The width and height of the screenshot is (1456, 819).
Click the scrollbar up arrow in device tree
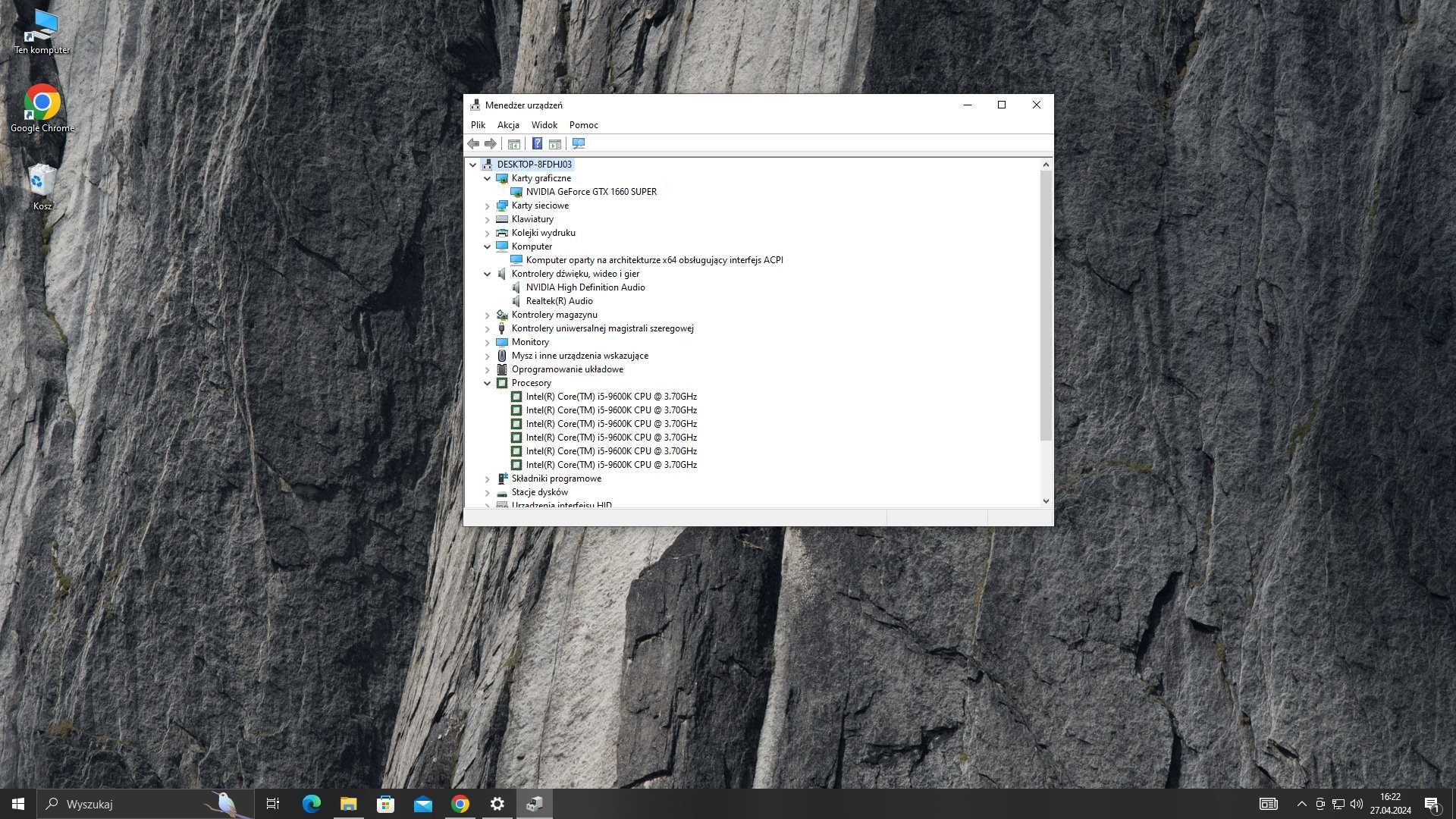pos(1046,165)
